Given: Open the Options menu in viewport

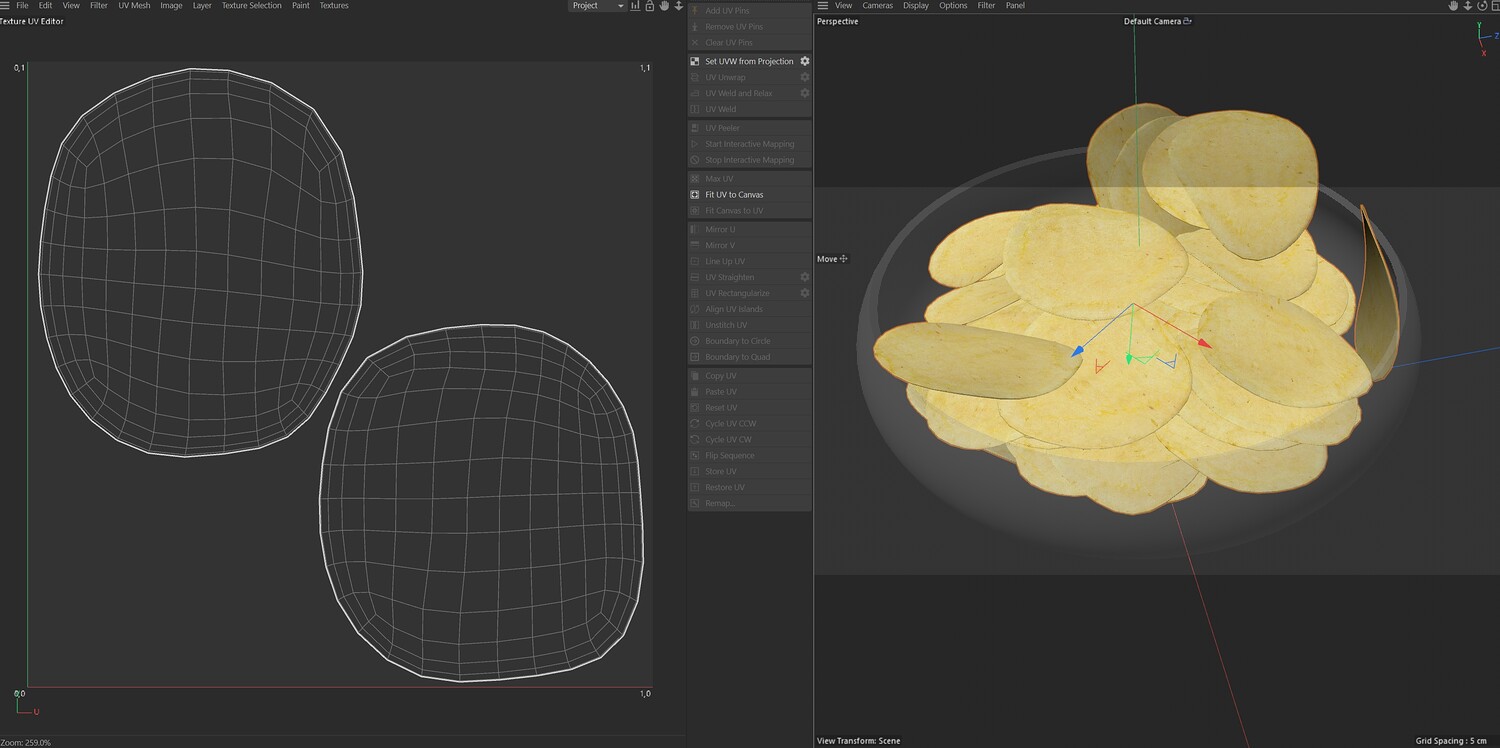Looking at the screenshot, I should (x=953, y=6).
